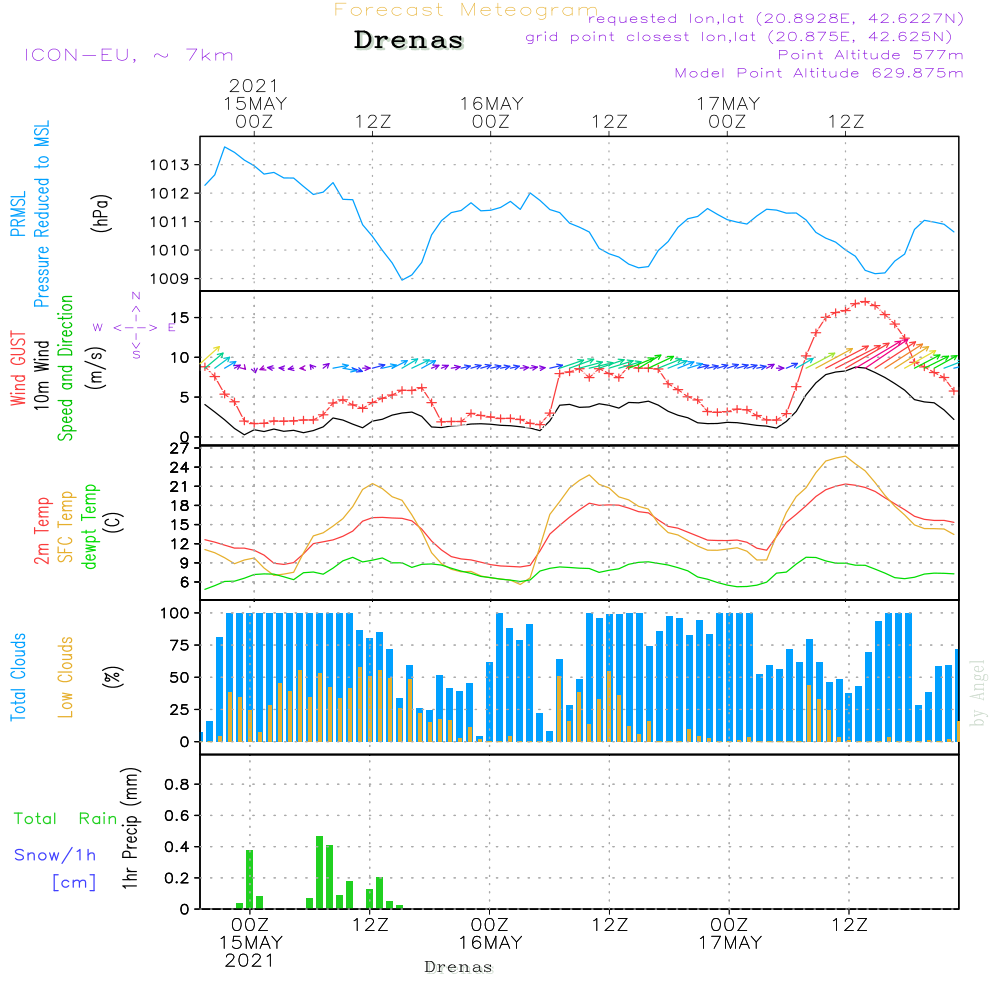
Task: Click 'Speed and Direction' legend label
Action: coord(65,368)
